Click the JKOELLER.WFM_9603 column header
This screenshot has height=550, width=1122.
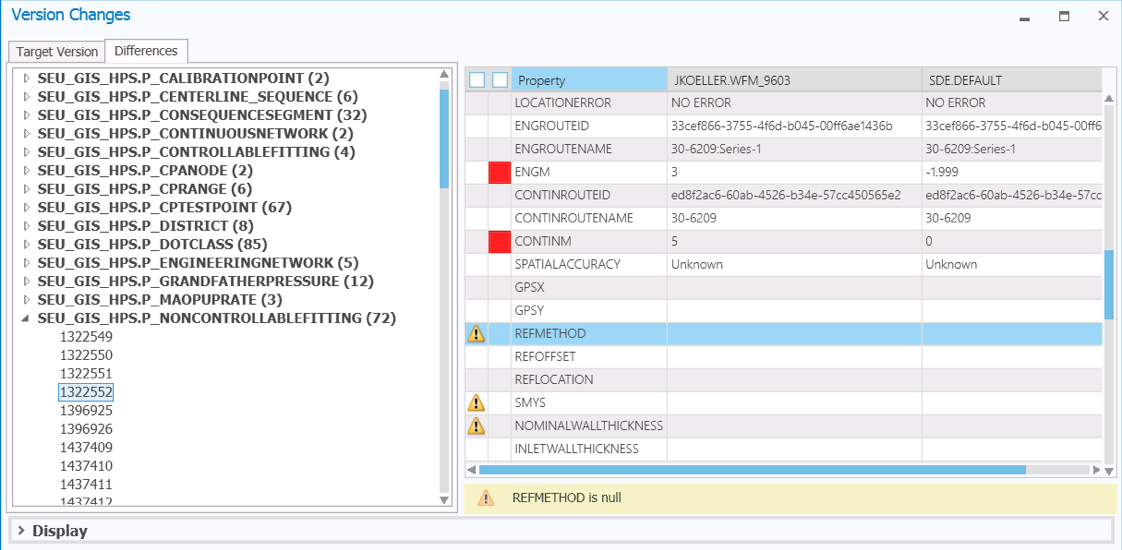(794, 80)
